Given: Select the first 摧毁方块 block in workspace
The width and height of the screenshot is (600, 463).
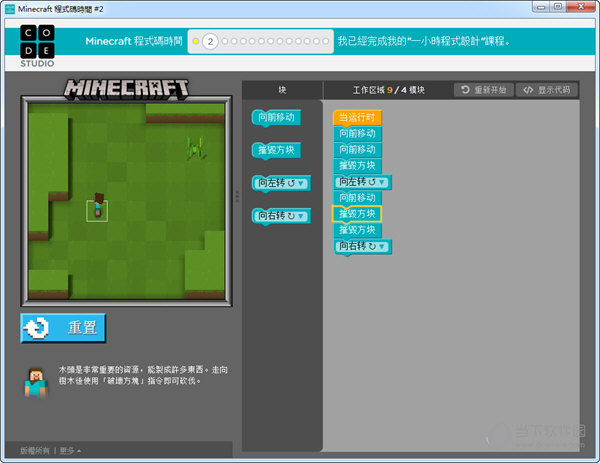Looking at the screenshot, I should 357,166.
